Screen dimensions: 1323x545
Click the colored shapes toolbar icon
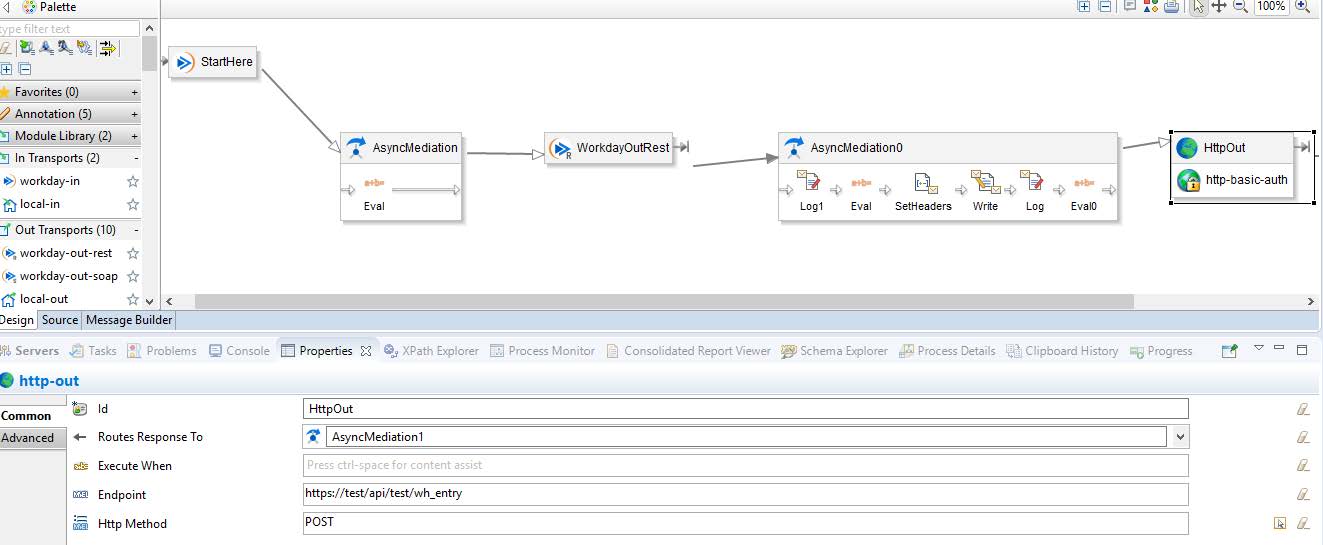coord(1150,6)
